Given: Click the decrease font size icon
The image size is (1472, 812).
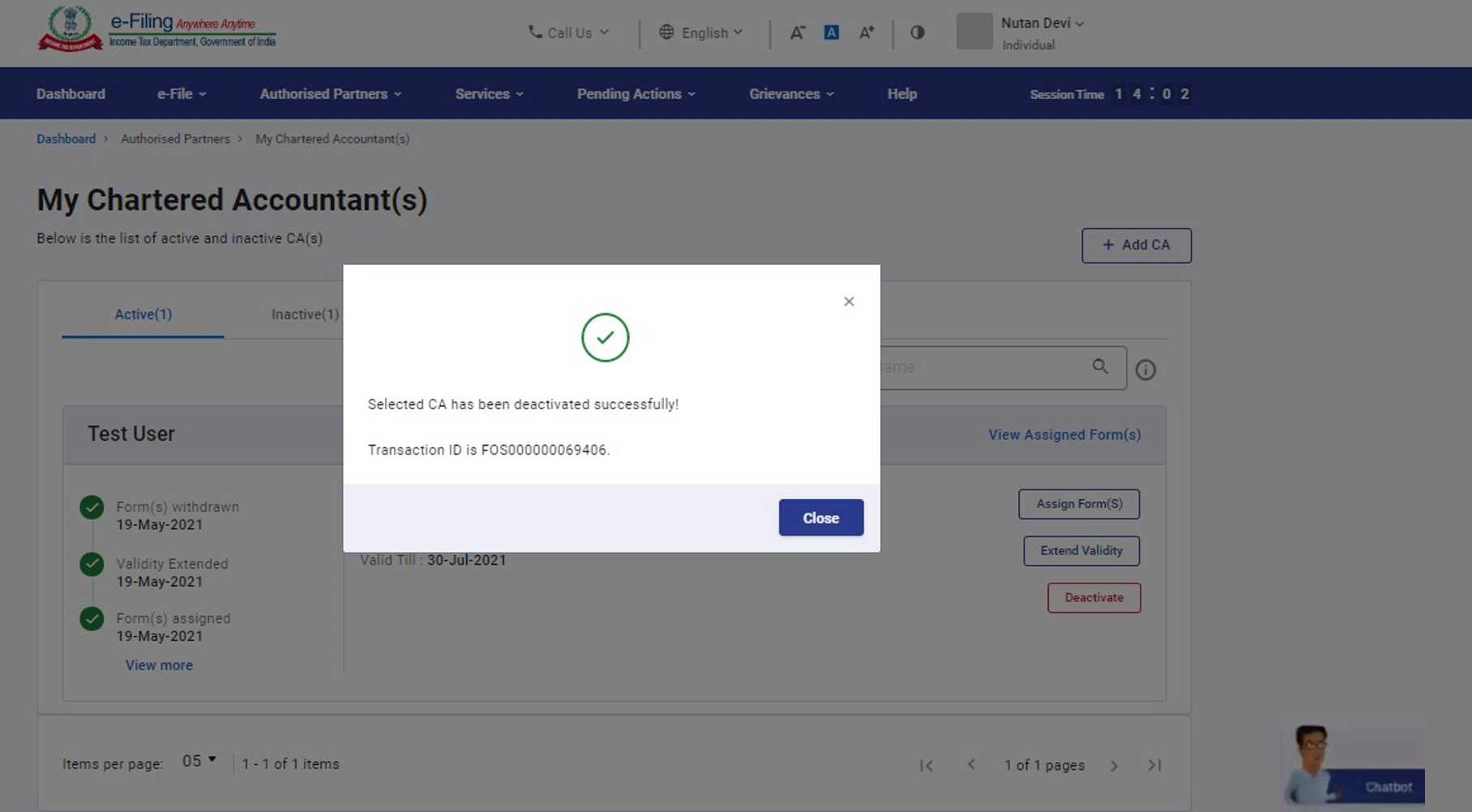Looking at the screenshot, I should point(798,32).
